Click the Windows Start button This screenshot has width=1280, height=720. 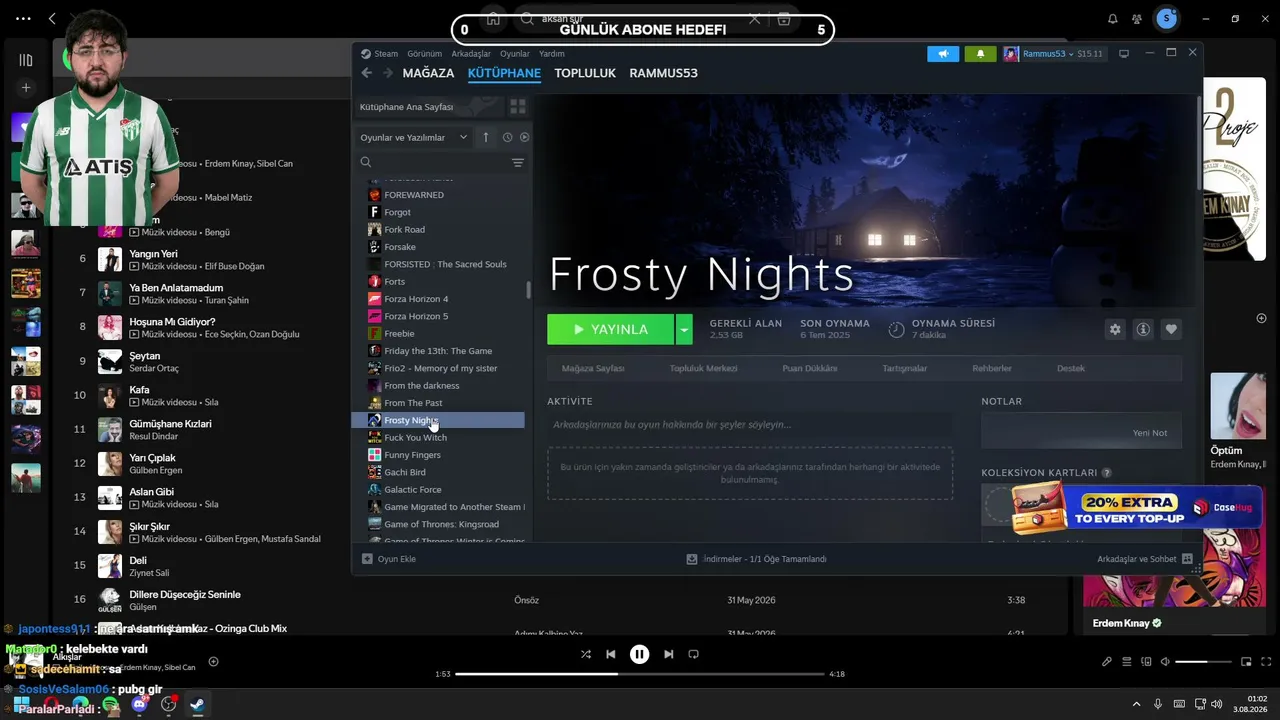[x=23, y=704]
